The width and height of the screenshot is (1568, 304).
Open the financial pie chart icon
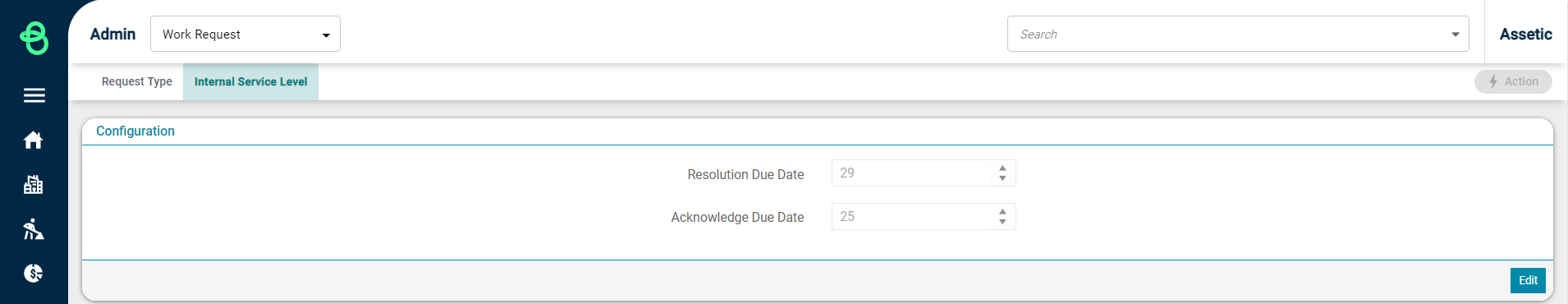pos(34,274)
